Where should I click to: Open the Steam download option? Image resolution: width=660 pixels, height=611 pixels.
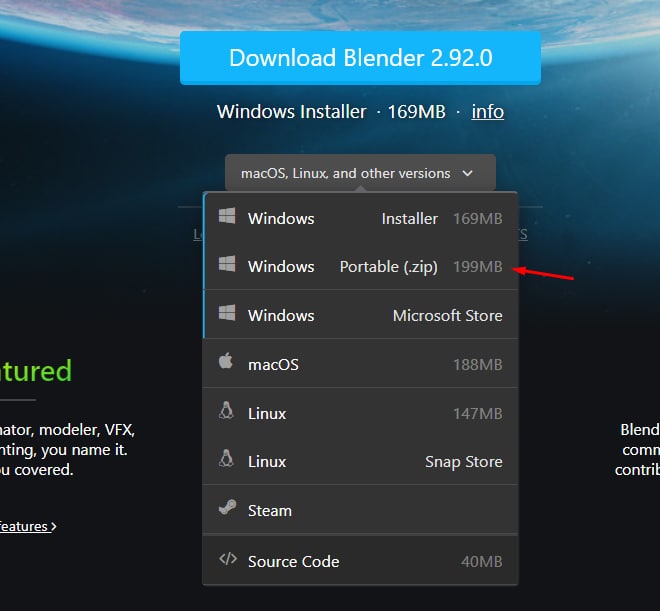[x=360, y=510]
